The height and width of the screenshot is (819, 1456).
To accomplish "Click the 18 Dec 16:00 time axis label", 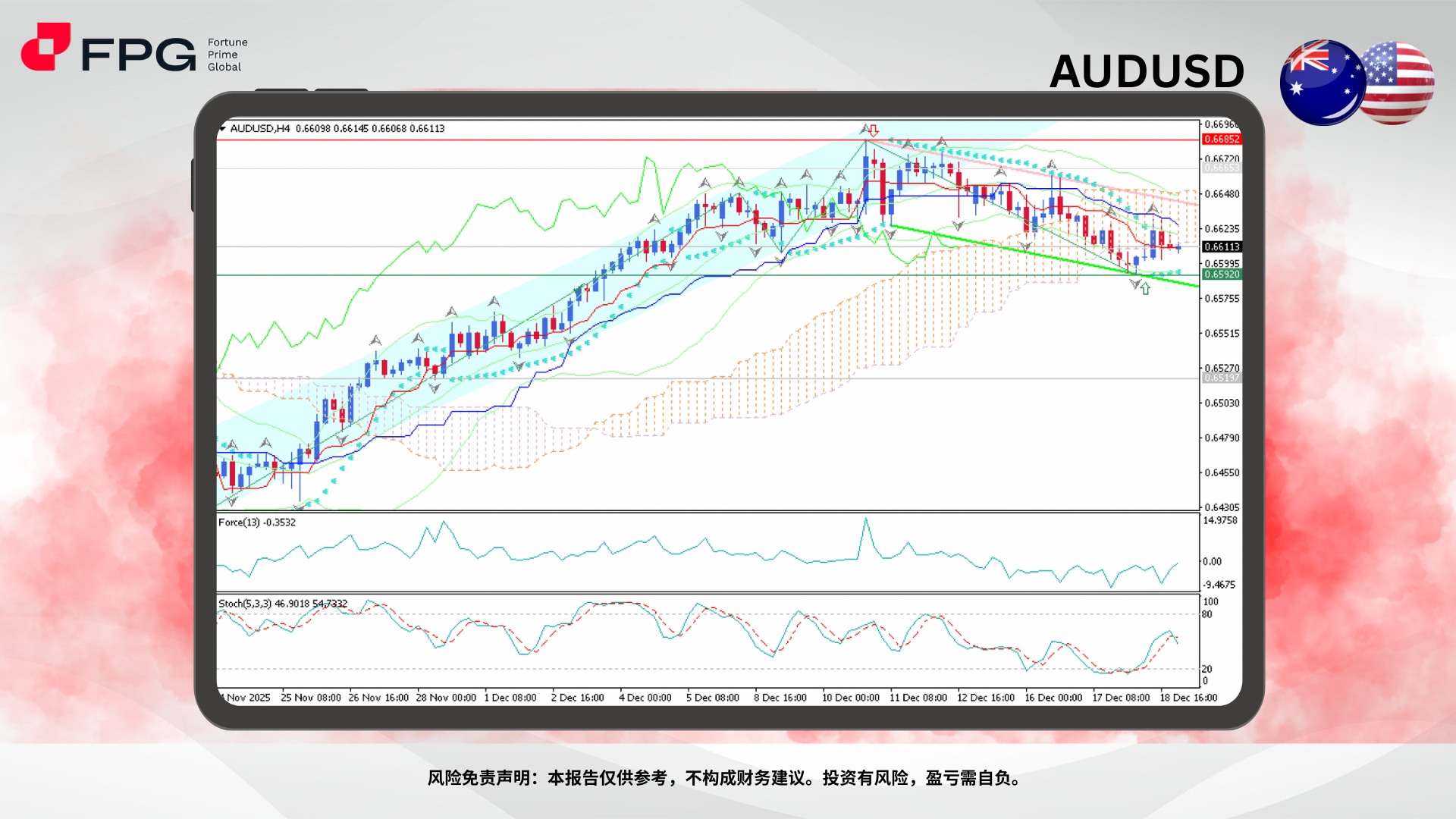I will point(1188,698).
